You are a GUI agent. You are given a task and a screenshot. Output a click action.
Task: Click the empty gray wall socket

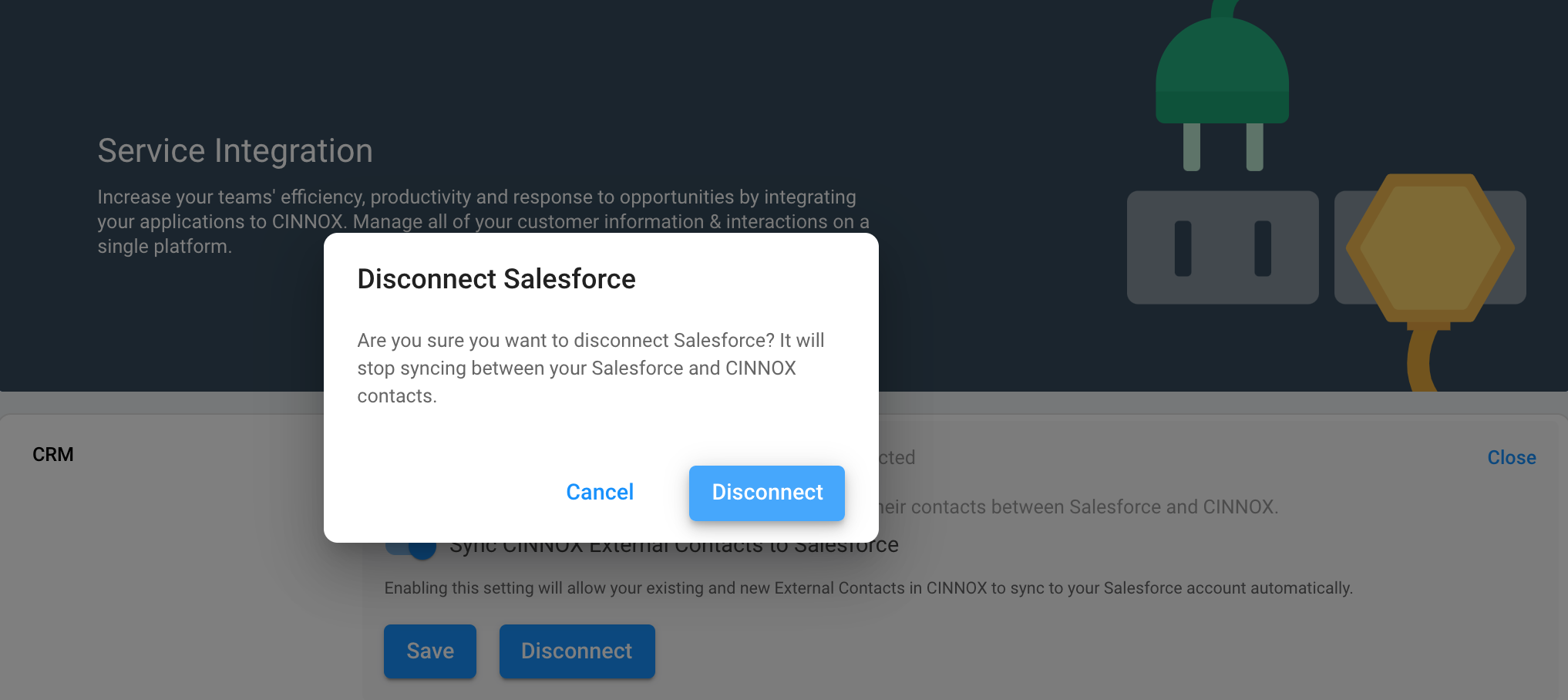(1222, 247)
